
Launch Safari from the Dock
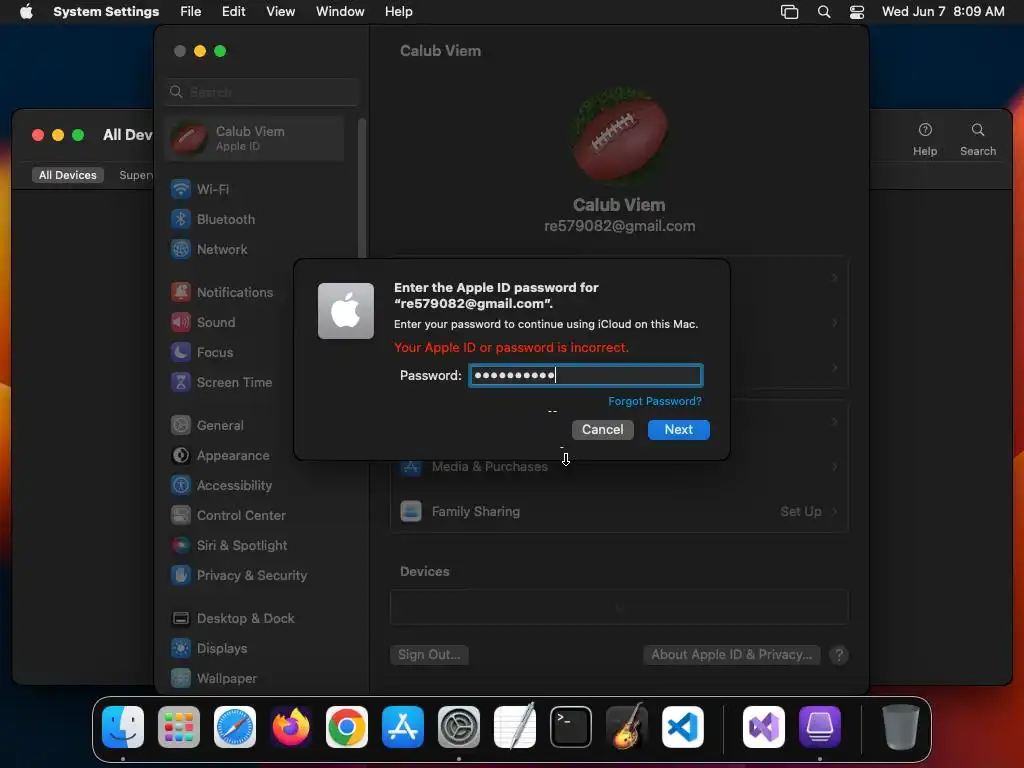tap(235, 727)
